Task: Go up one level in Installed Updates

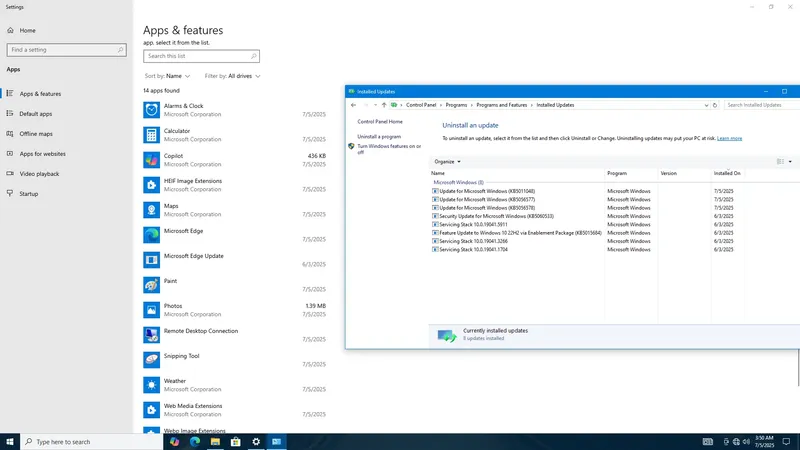Action: click(384, 105)
